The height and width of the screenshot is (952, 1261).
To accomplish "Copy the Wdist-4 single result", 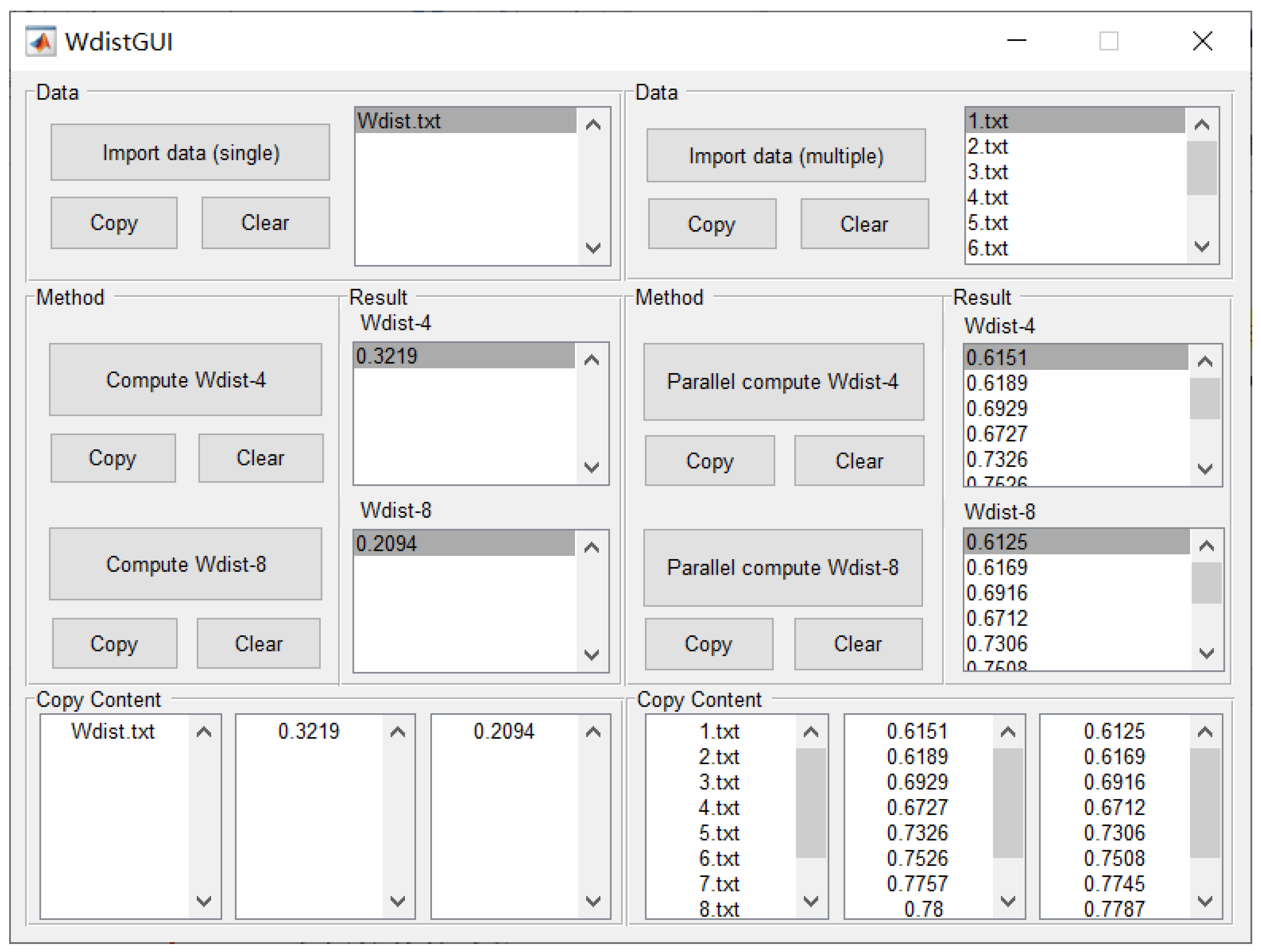I will pyautogui.click(x=113, y=458).
